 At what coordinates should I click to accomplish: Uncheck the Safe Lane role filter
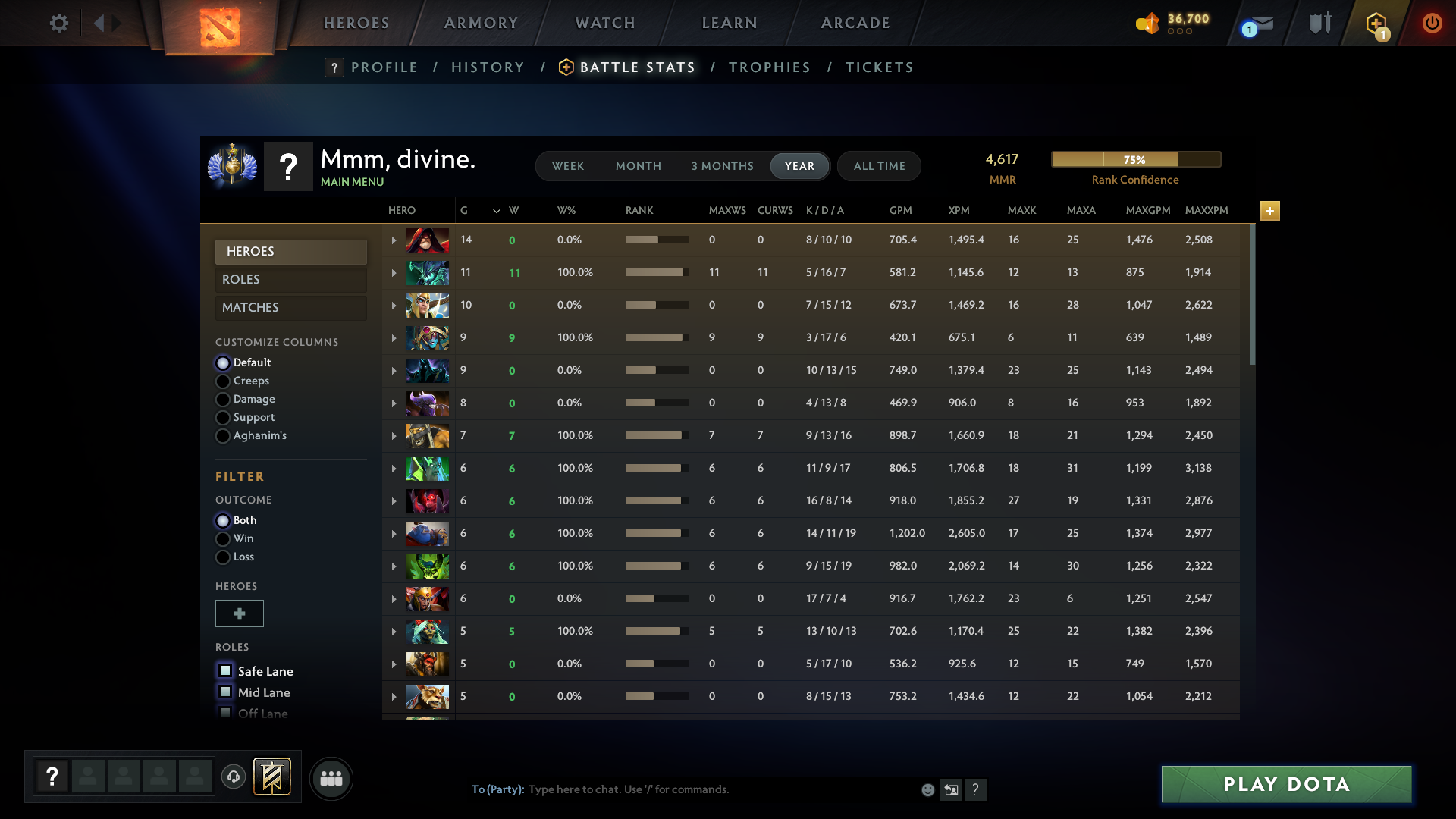coord(224,670)
